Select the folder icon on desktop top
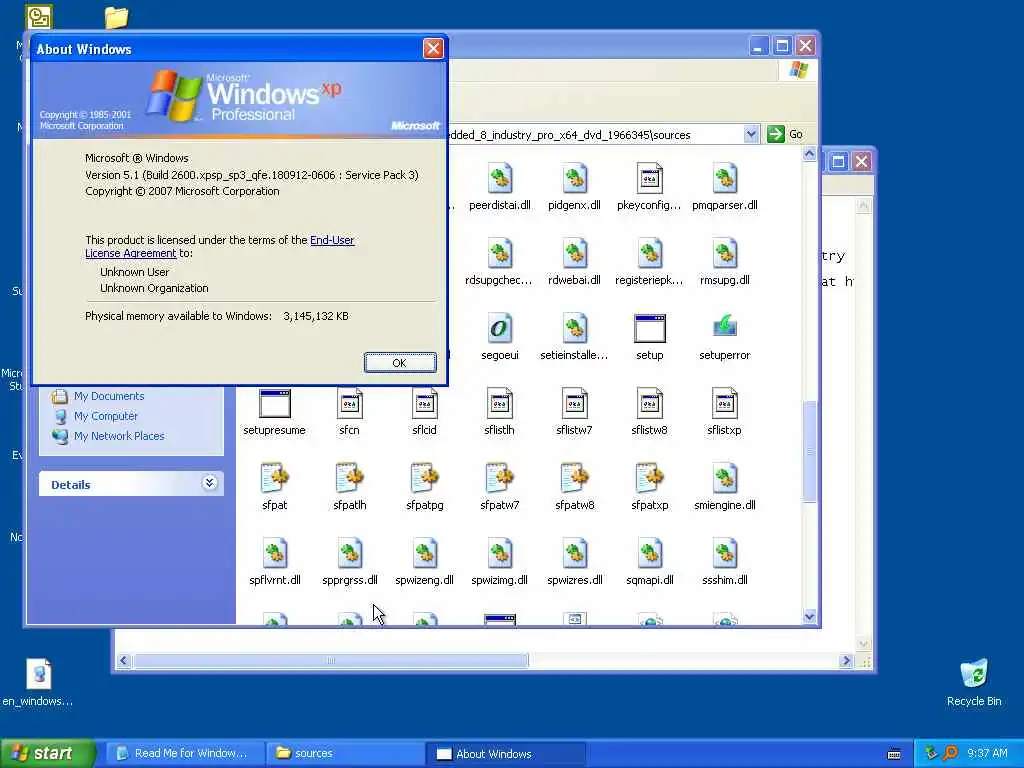The image size is (1024, 768). click(x=116, y=17)
